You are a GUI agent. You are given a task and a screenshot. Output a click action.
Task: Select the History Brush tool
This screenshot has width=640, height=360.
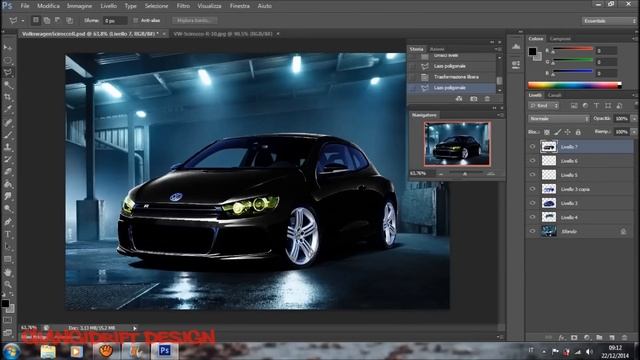tap(7, 160)
